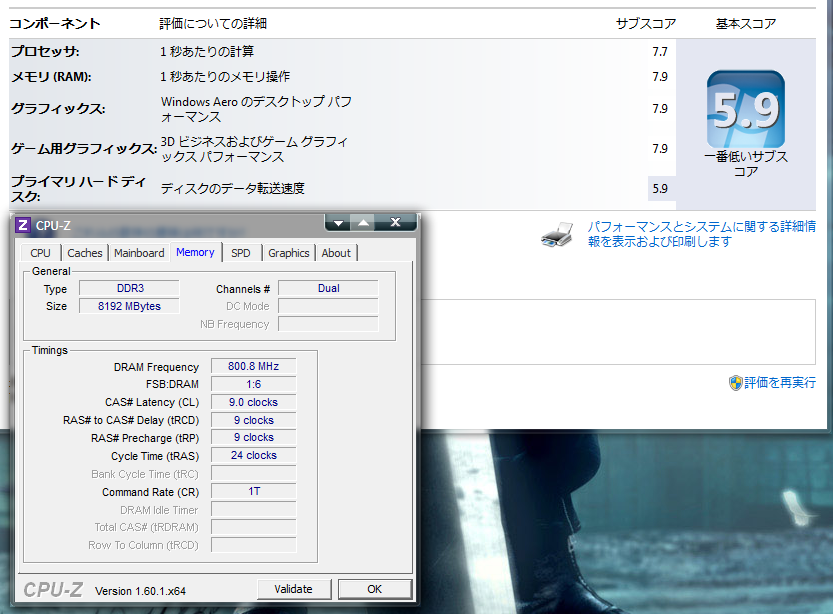The height and width of the screenshot is (614, 833).
Task: Click the ゲーム用グラフィックス row label
Action: pyautogui.click(x=84, y=148)
